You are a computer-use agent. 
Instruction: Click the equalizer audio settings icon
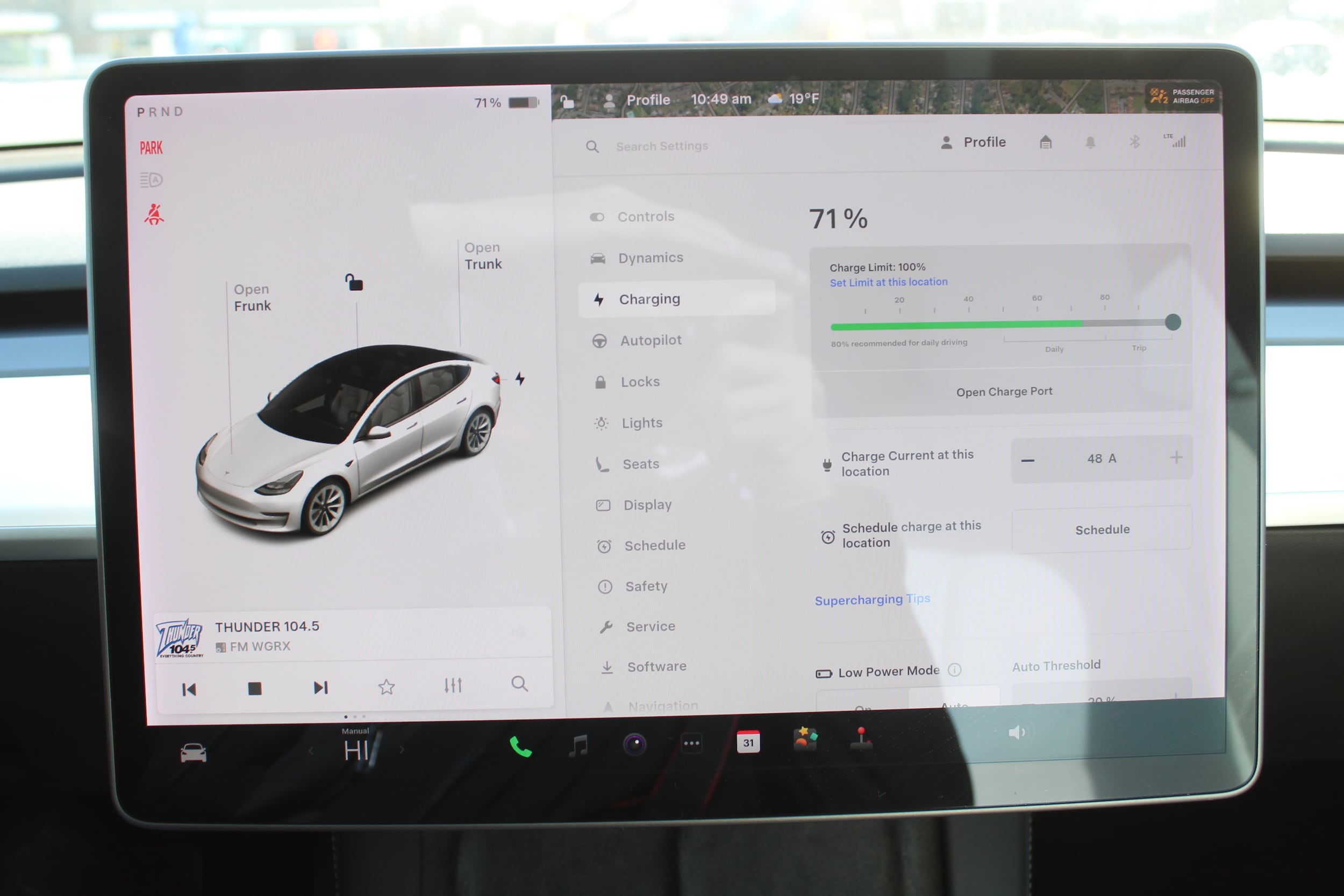tap(453, 685)
